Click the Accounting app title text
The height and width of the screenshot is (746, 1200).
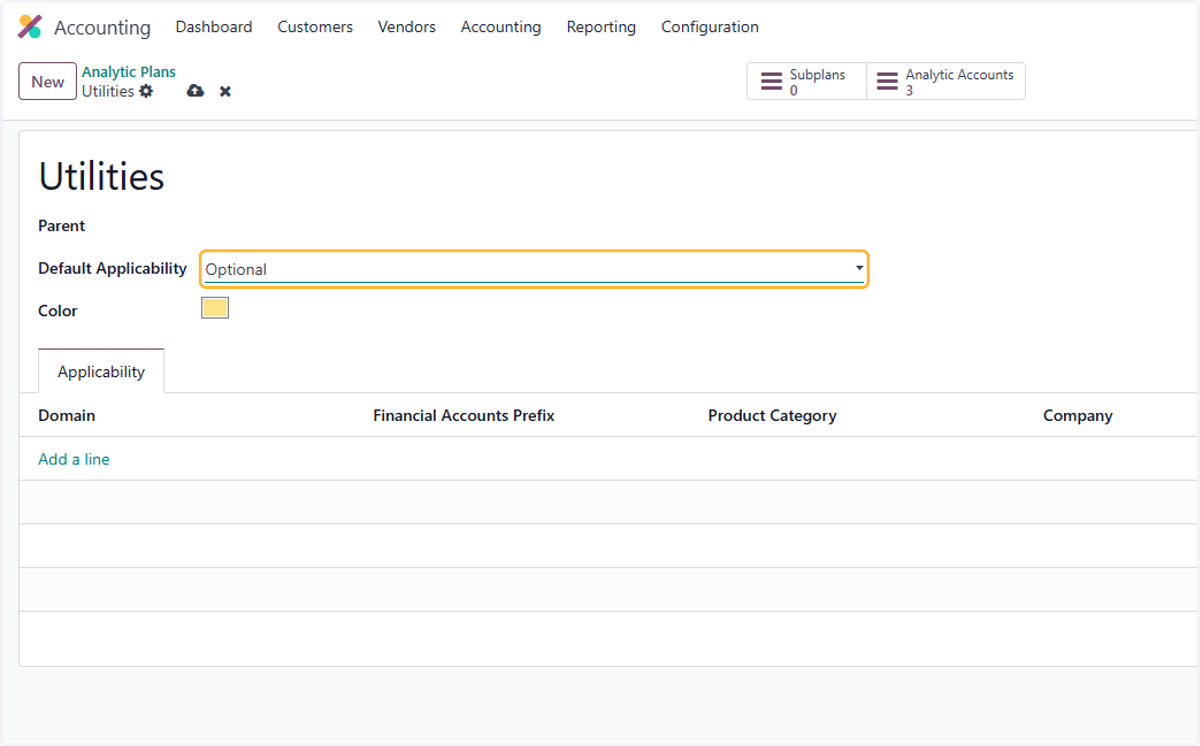102,28
